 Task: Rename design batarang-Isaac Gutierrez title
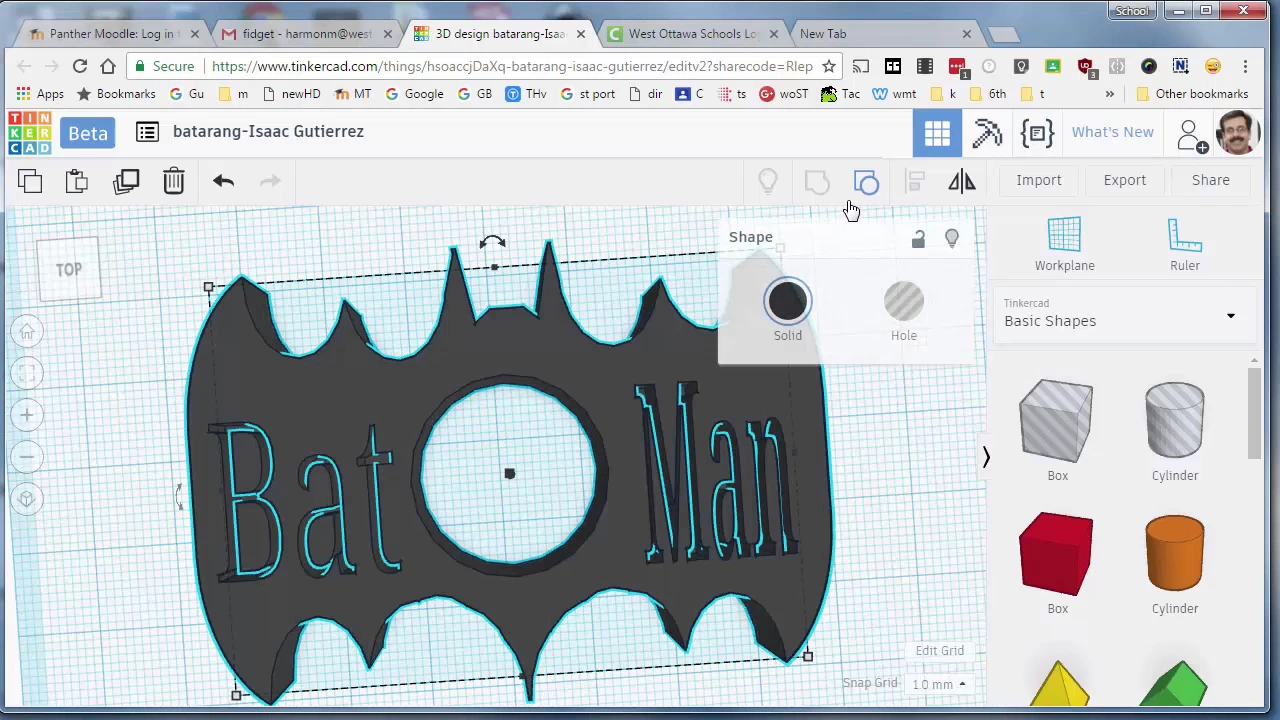click(x=268, y=131)
